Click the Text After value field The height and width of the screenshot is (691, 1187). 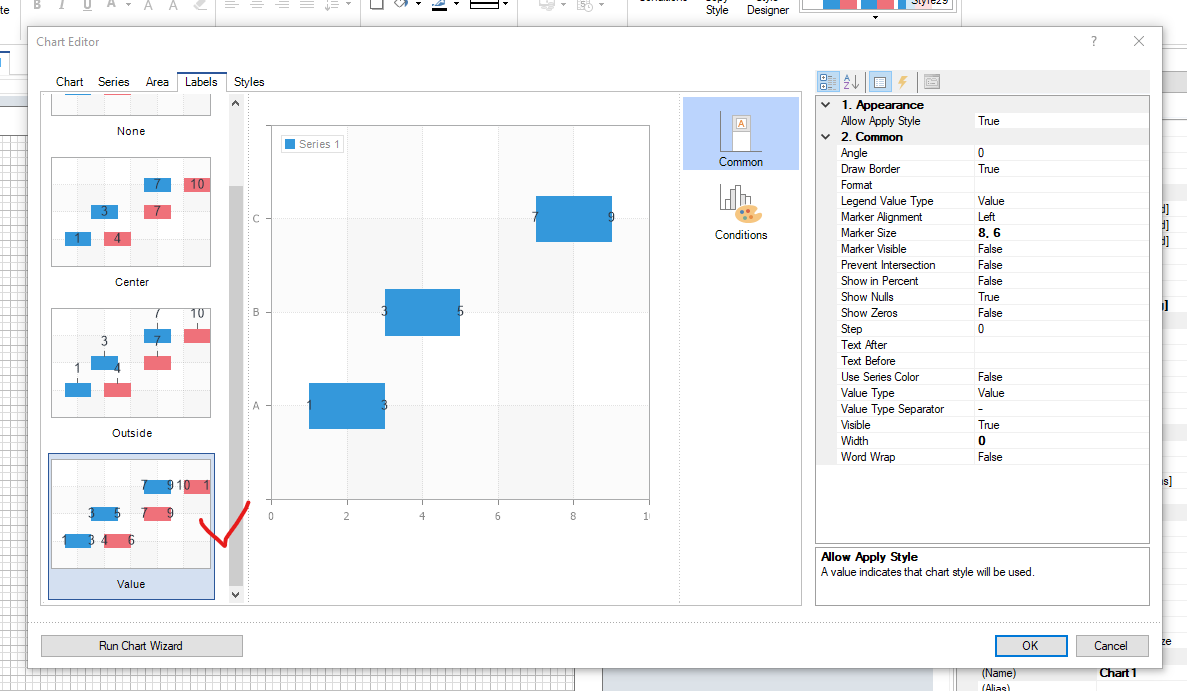[x=1061, y=345]
